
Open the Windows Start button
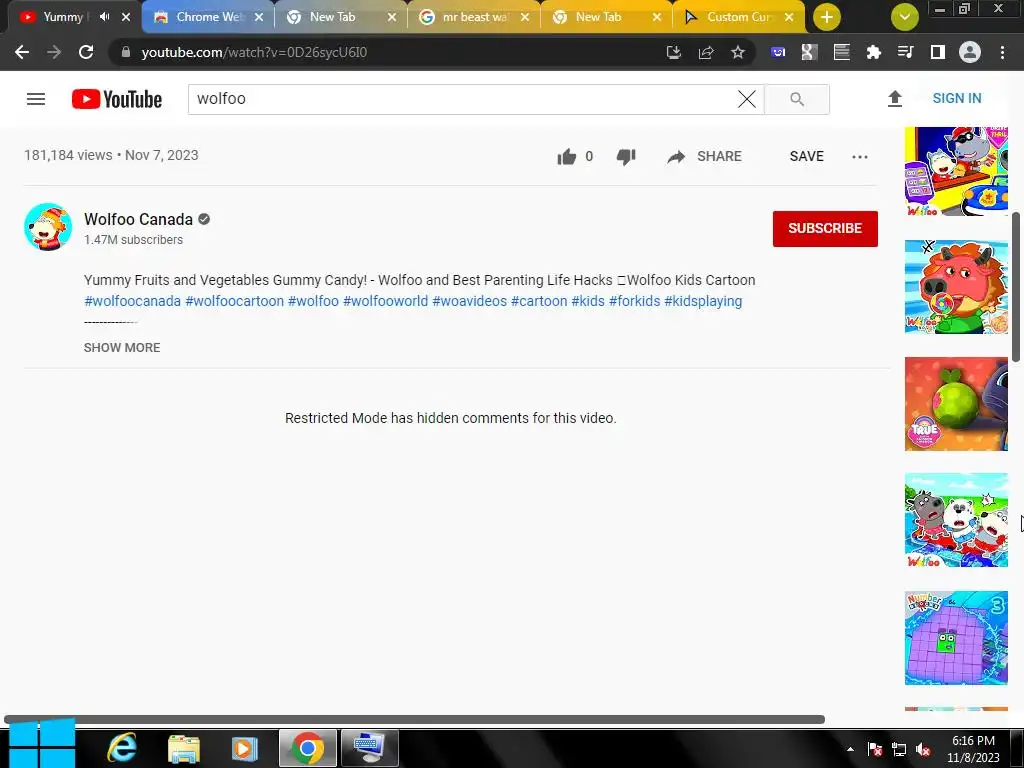tap(41, 744)
